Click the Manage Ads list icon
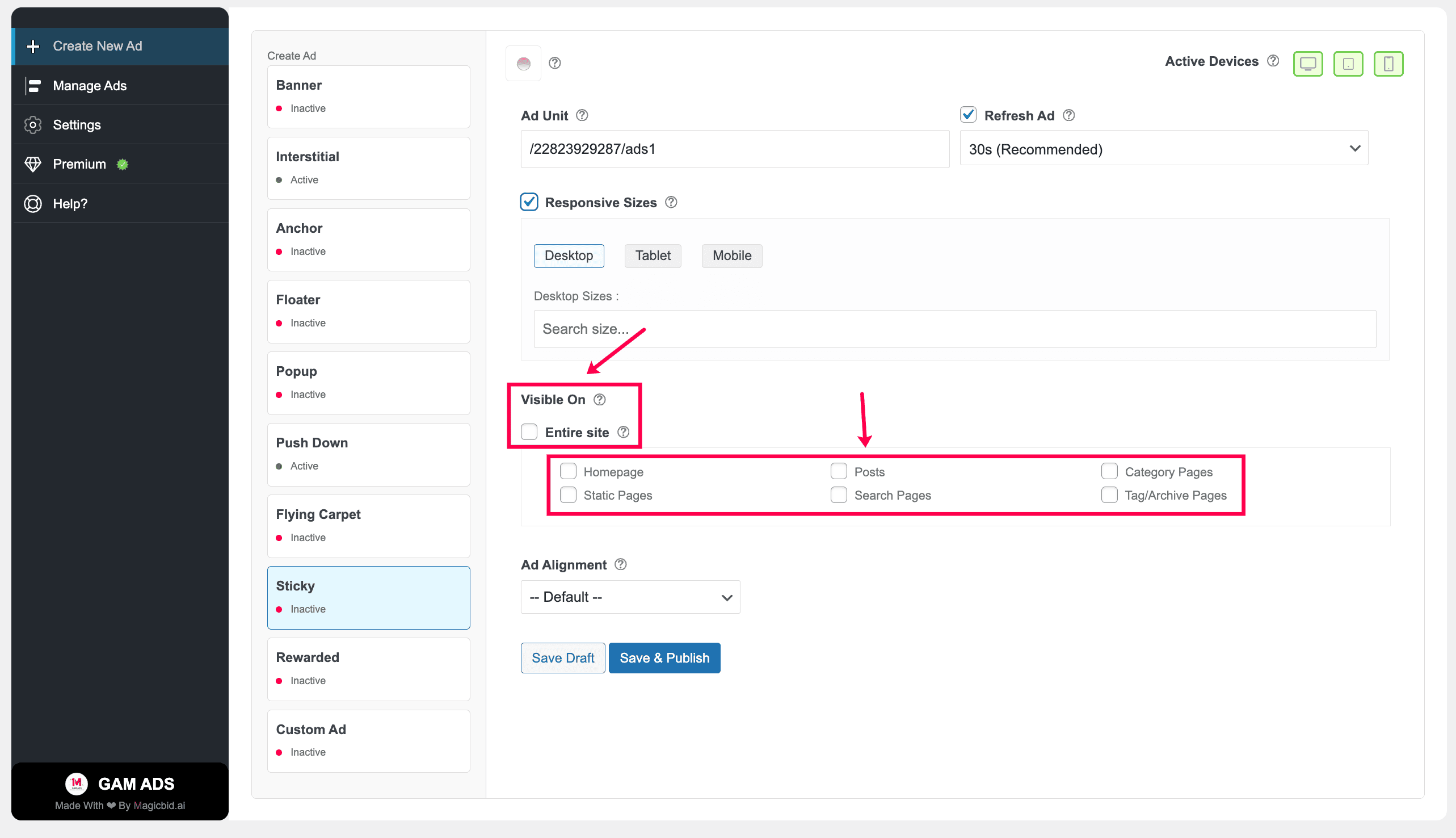1456x838 pixels. [x=33, y=86]
